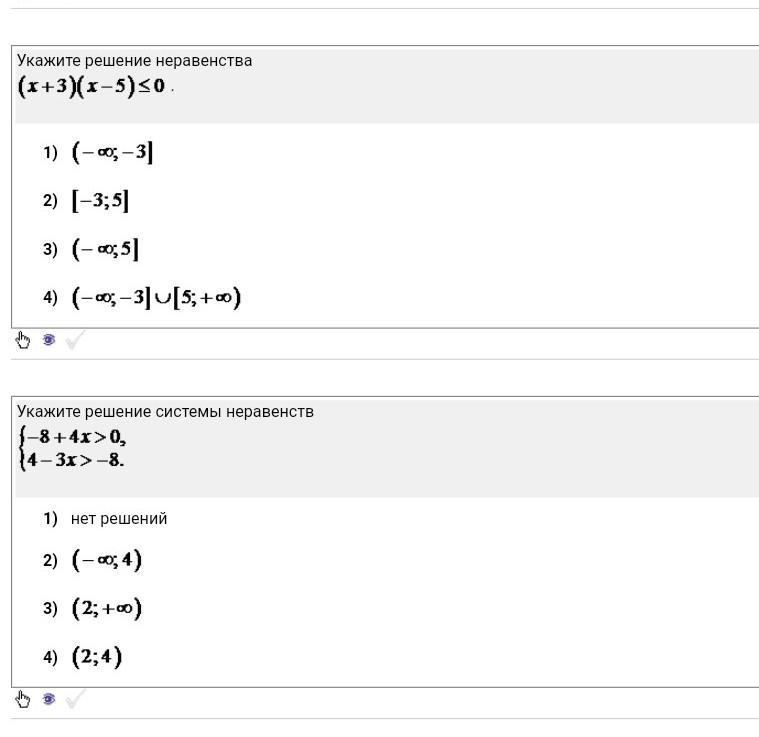Click the eye icon below the first question
The height and width of the screenshot is (737, 759).
tap(48, 340)
